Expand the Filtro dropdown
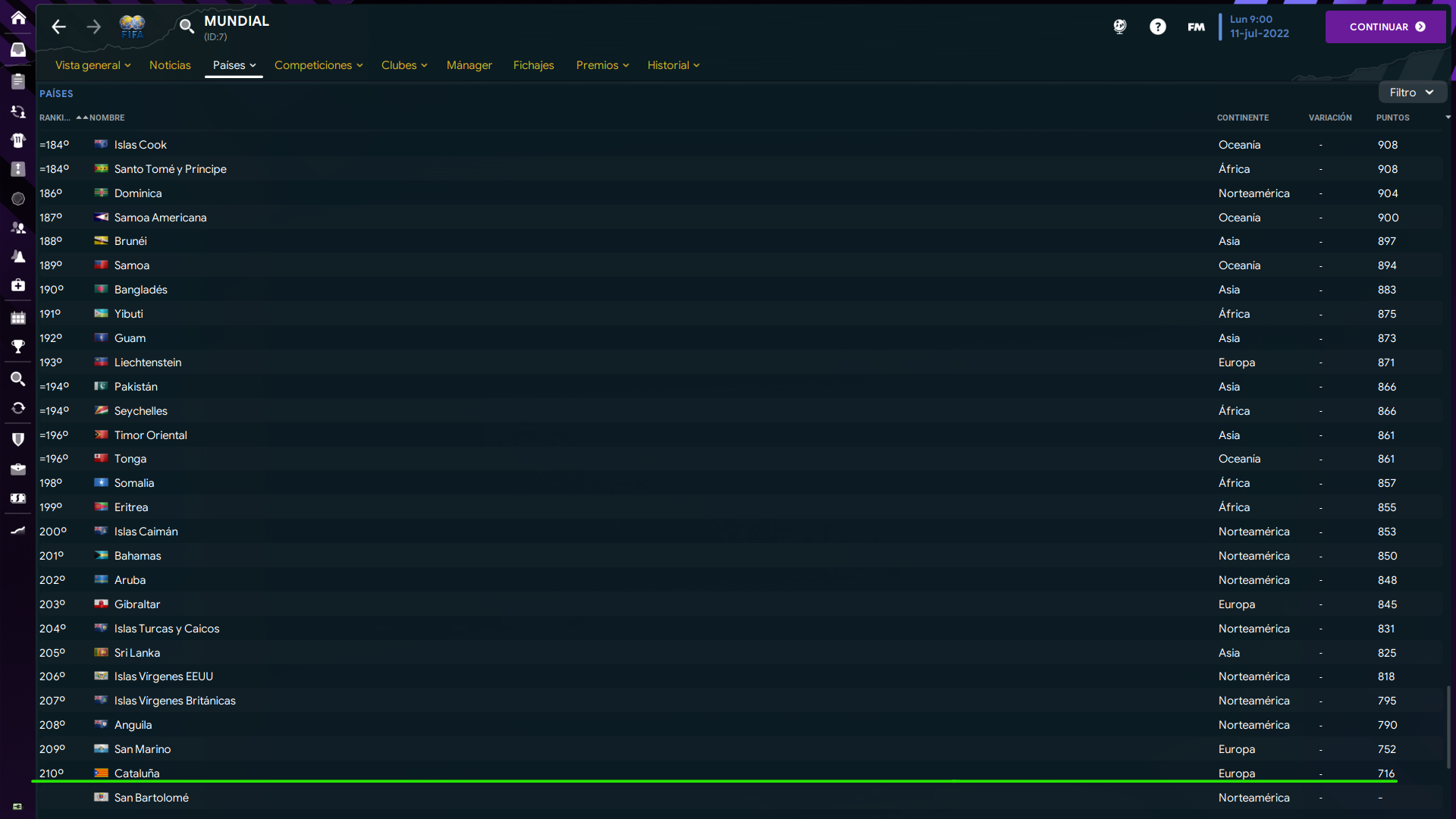1456x819 pixels. coord(1411,93)
